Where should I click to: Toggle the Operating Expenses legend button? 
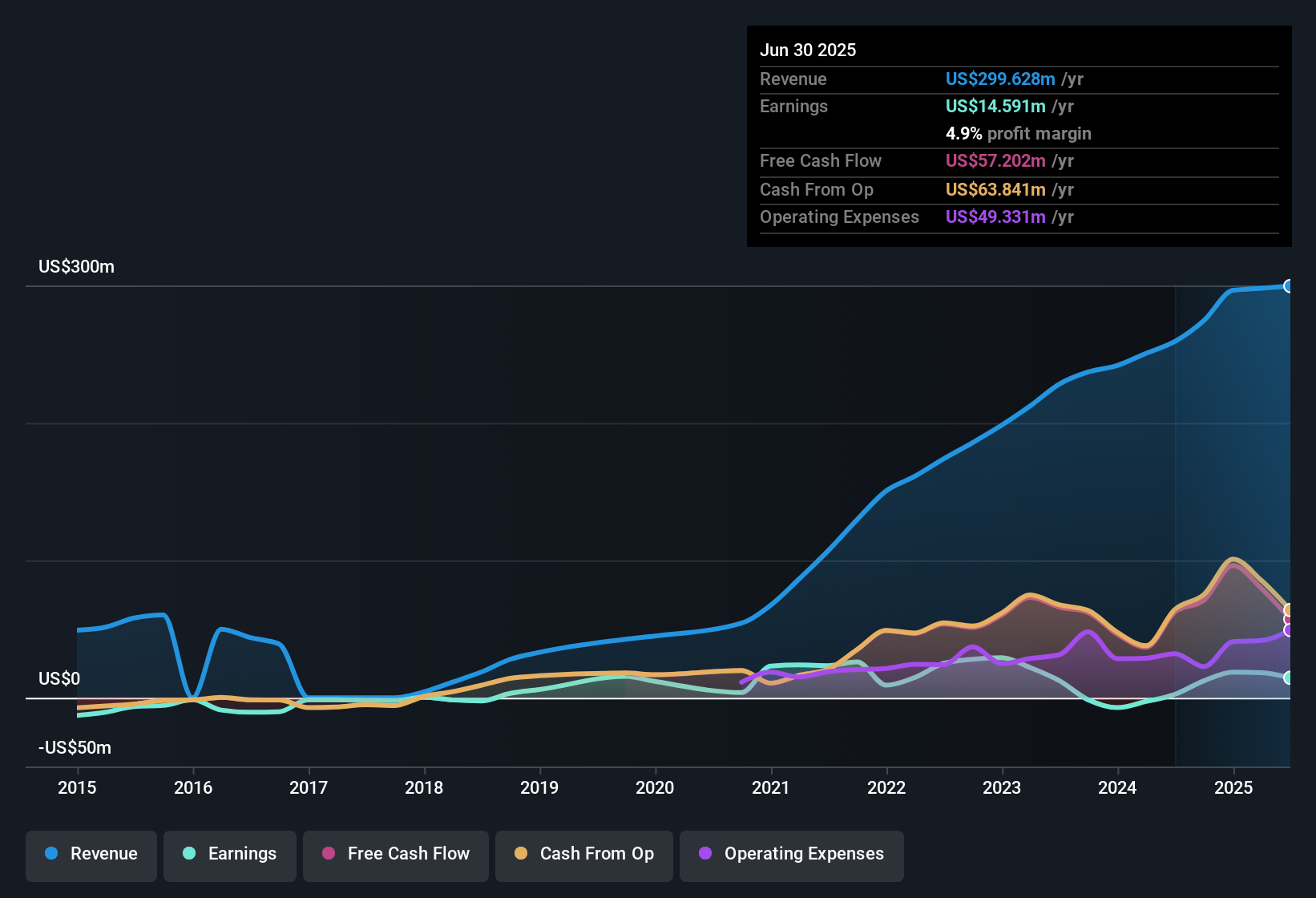coord(792,854)
